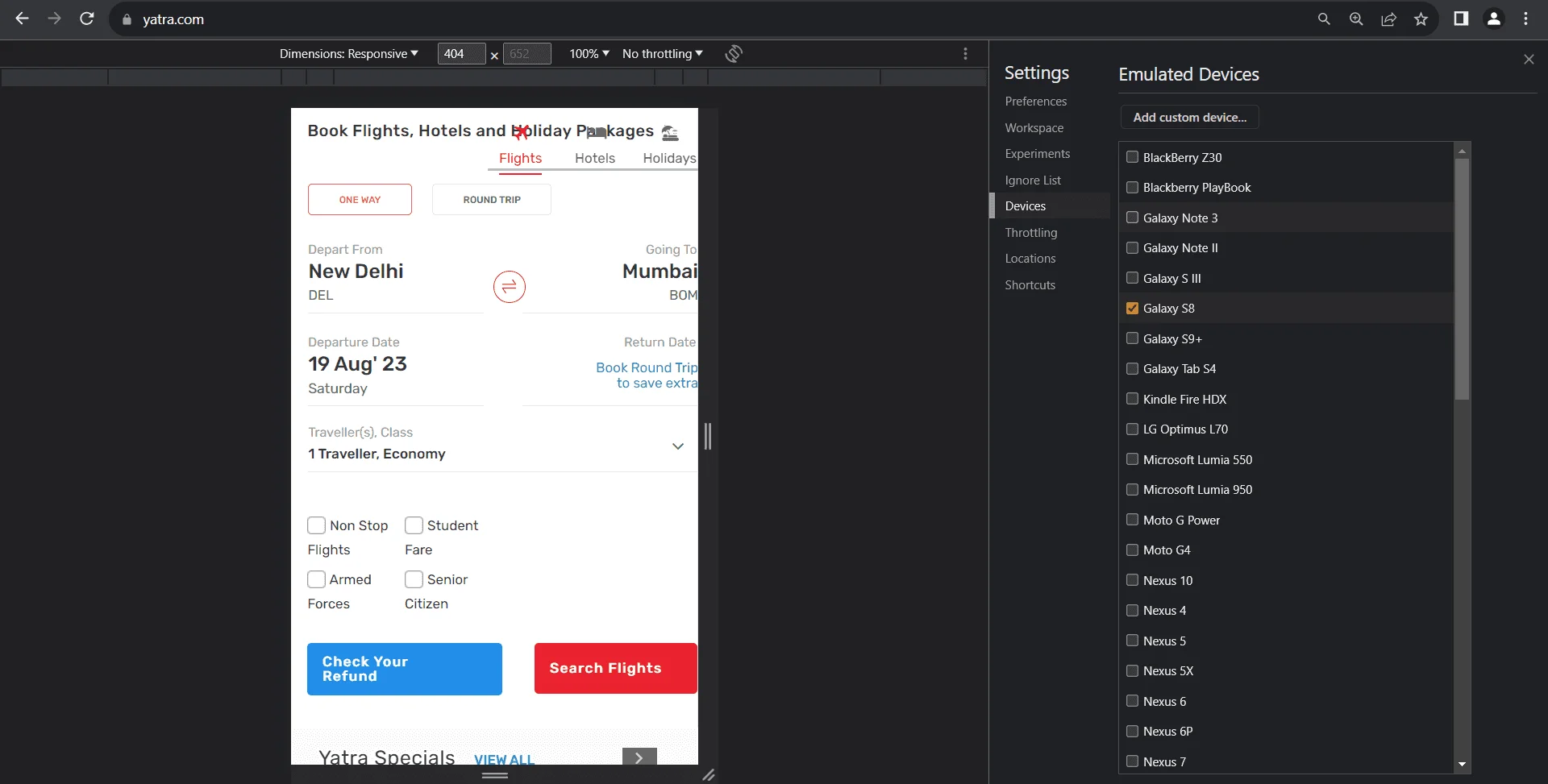The height and width of the screenshot is (784, 1548).
Task: Reload the yatra.com page
Action: [x=87, y=19]
